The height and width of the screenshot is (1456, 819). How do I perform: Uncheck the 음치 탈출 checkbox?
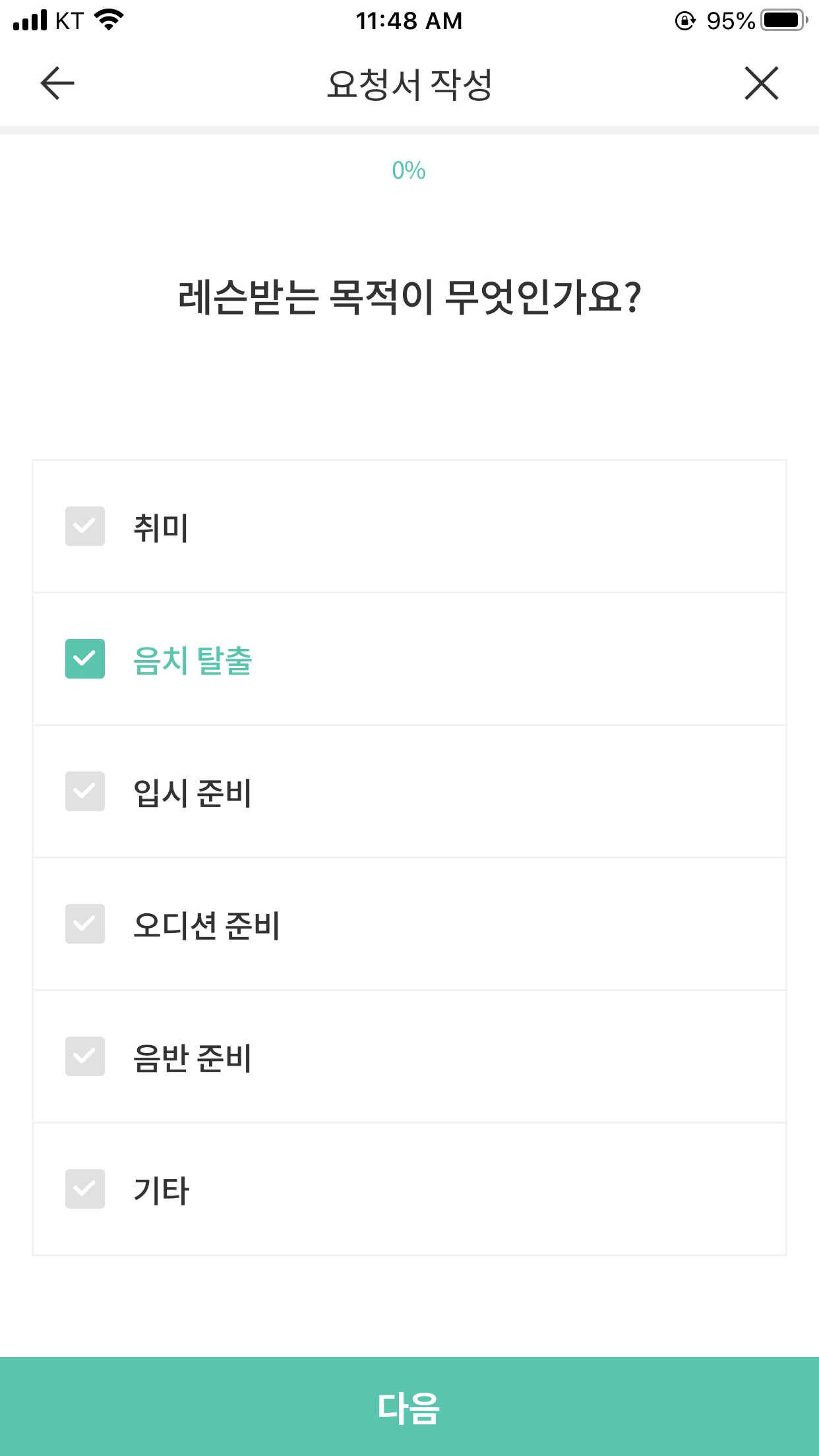click(x=85, y=659)
